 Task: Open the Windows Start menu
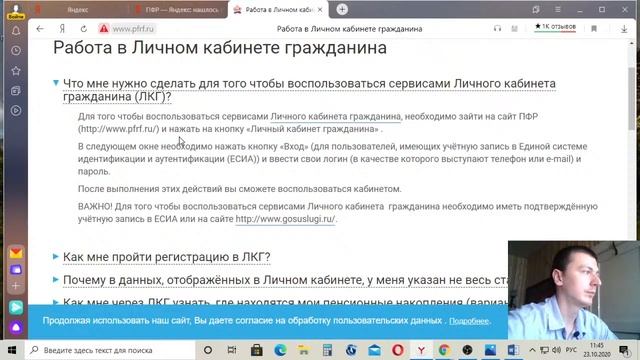(12, 350)
